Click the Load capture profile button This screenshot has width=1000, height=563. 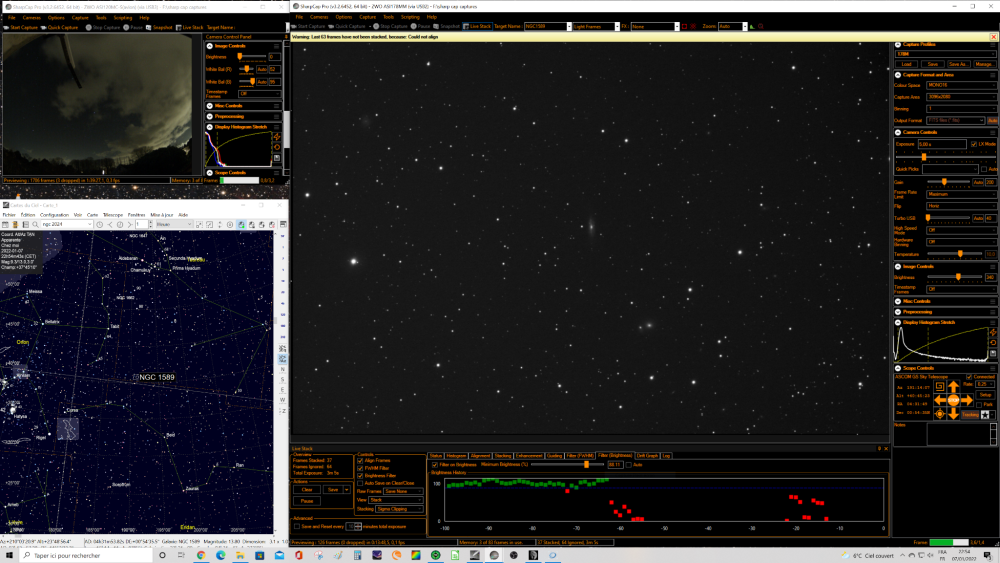(906, 64)
